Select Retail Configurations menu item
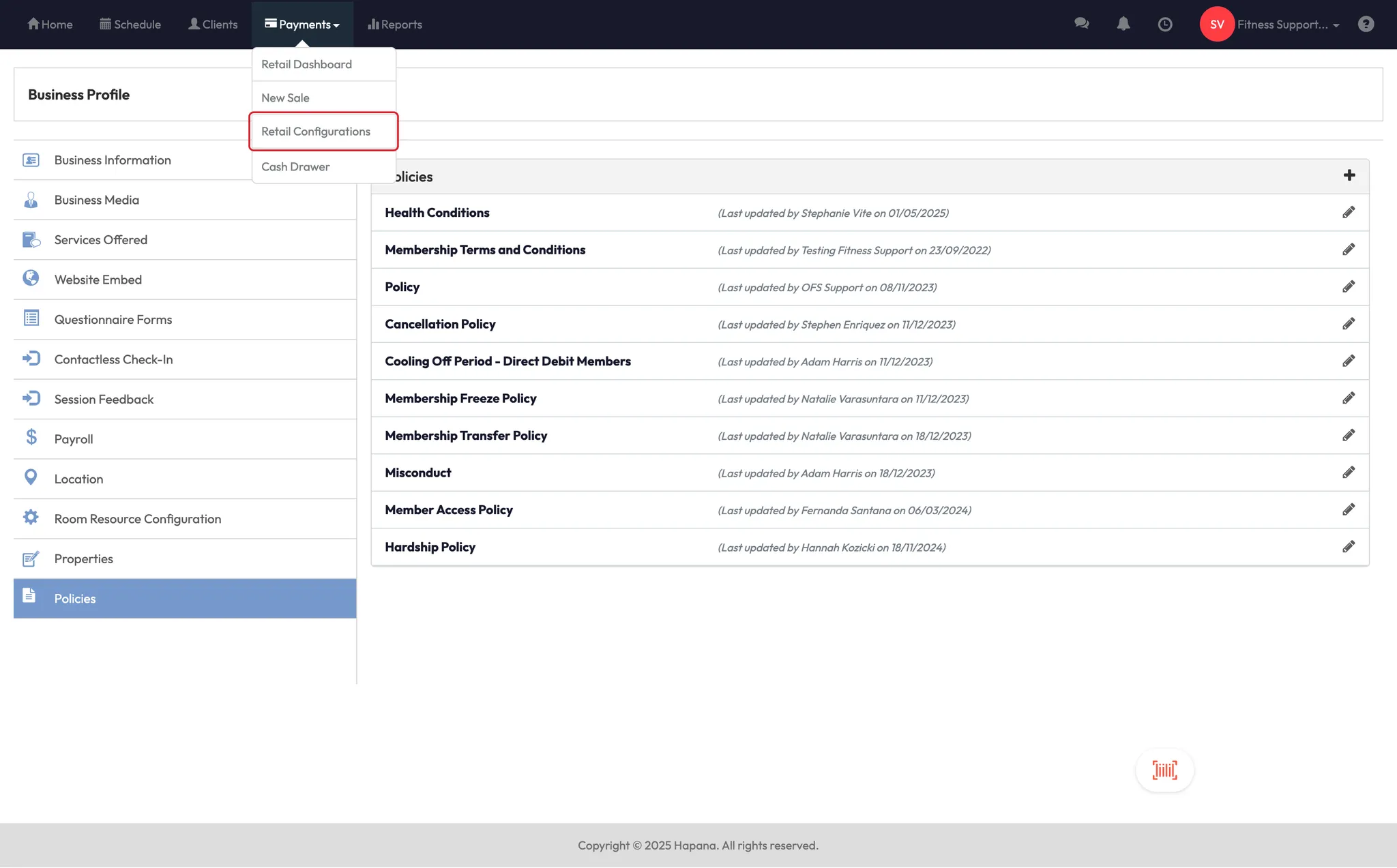1397x868 pixels. coord(316,132)
